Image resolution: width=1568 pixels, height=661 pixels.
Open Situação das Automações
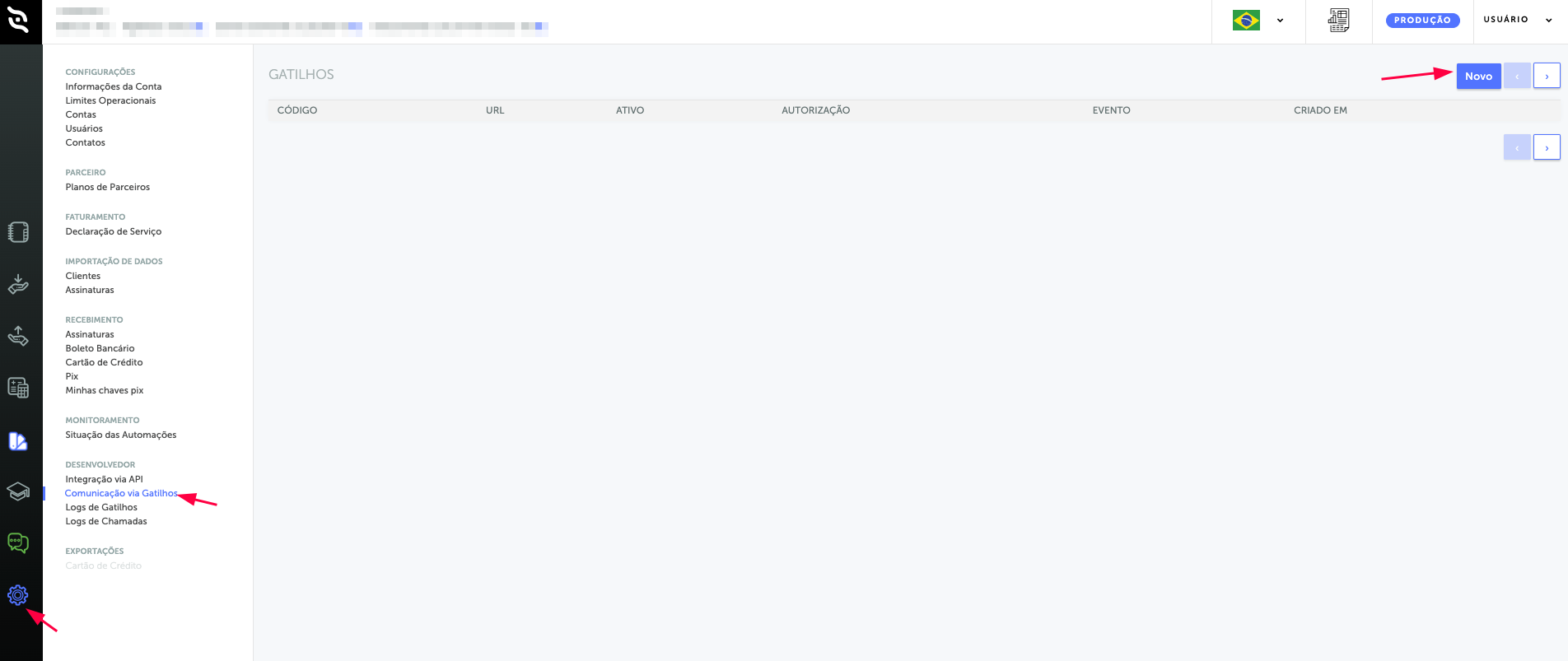(121, 435)
